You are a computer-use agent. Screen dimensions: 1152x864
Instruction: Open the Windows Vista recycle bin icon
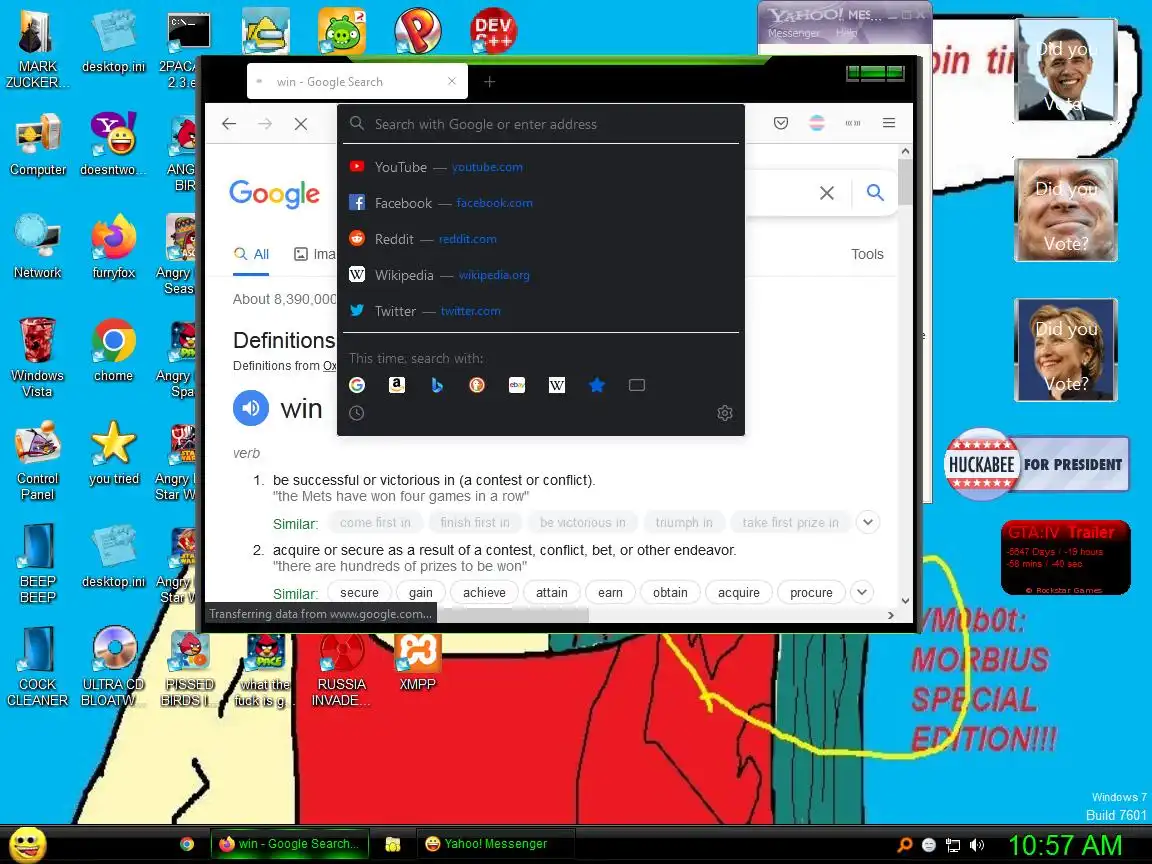[37, 357]
